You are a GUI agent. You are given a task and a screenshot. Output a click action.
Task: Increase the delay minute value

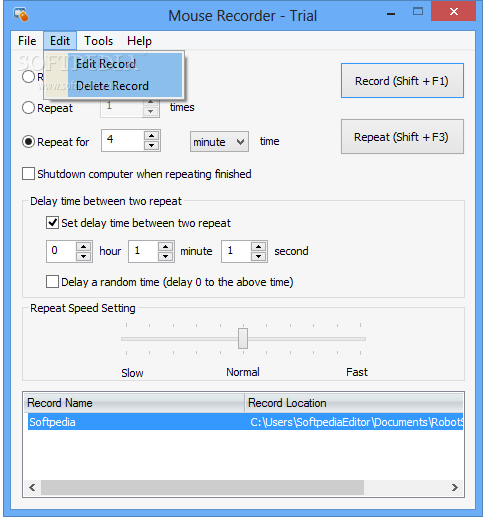165,247
